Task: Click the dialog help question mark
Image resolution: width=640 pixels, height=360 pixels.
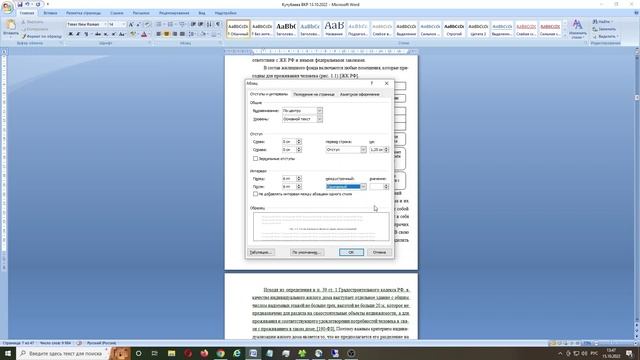Action: pos(371,83)
